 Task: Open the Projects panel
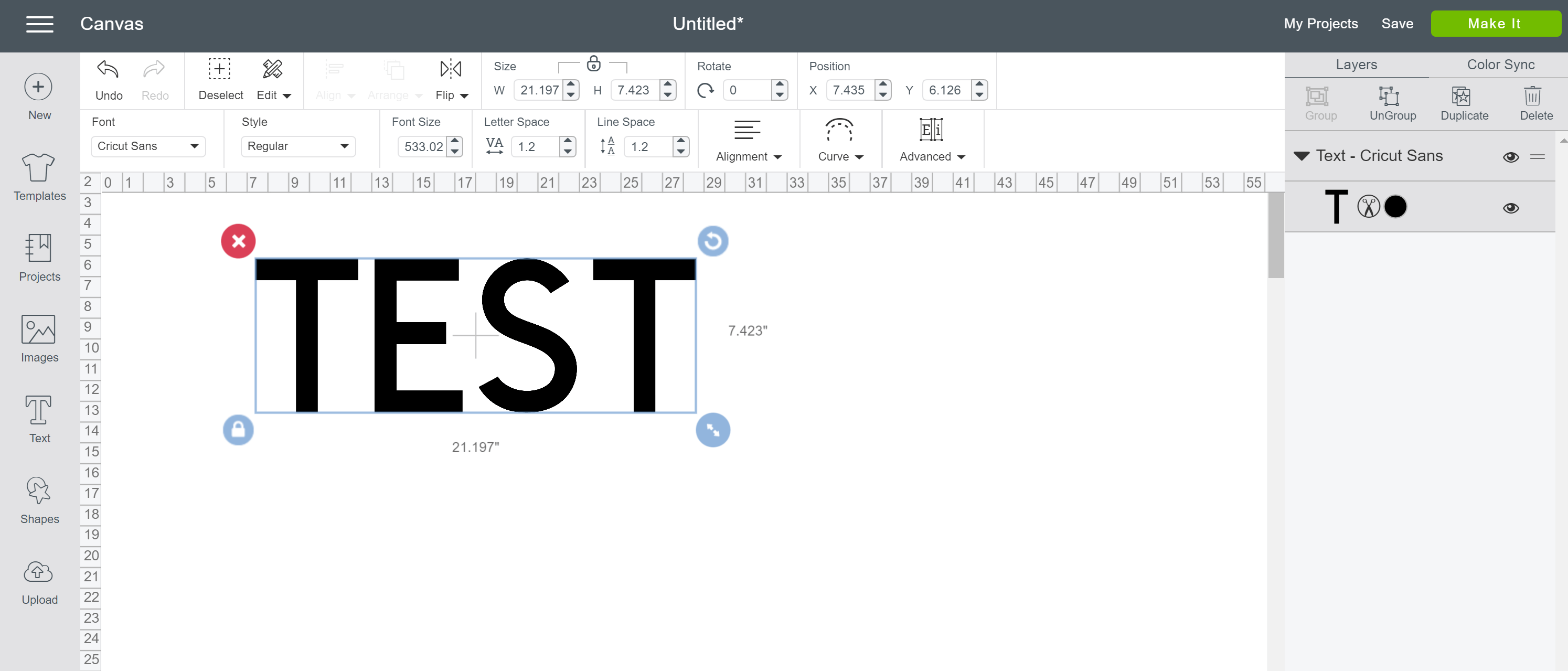[x=39, y=258]
